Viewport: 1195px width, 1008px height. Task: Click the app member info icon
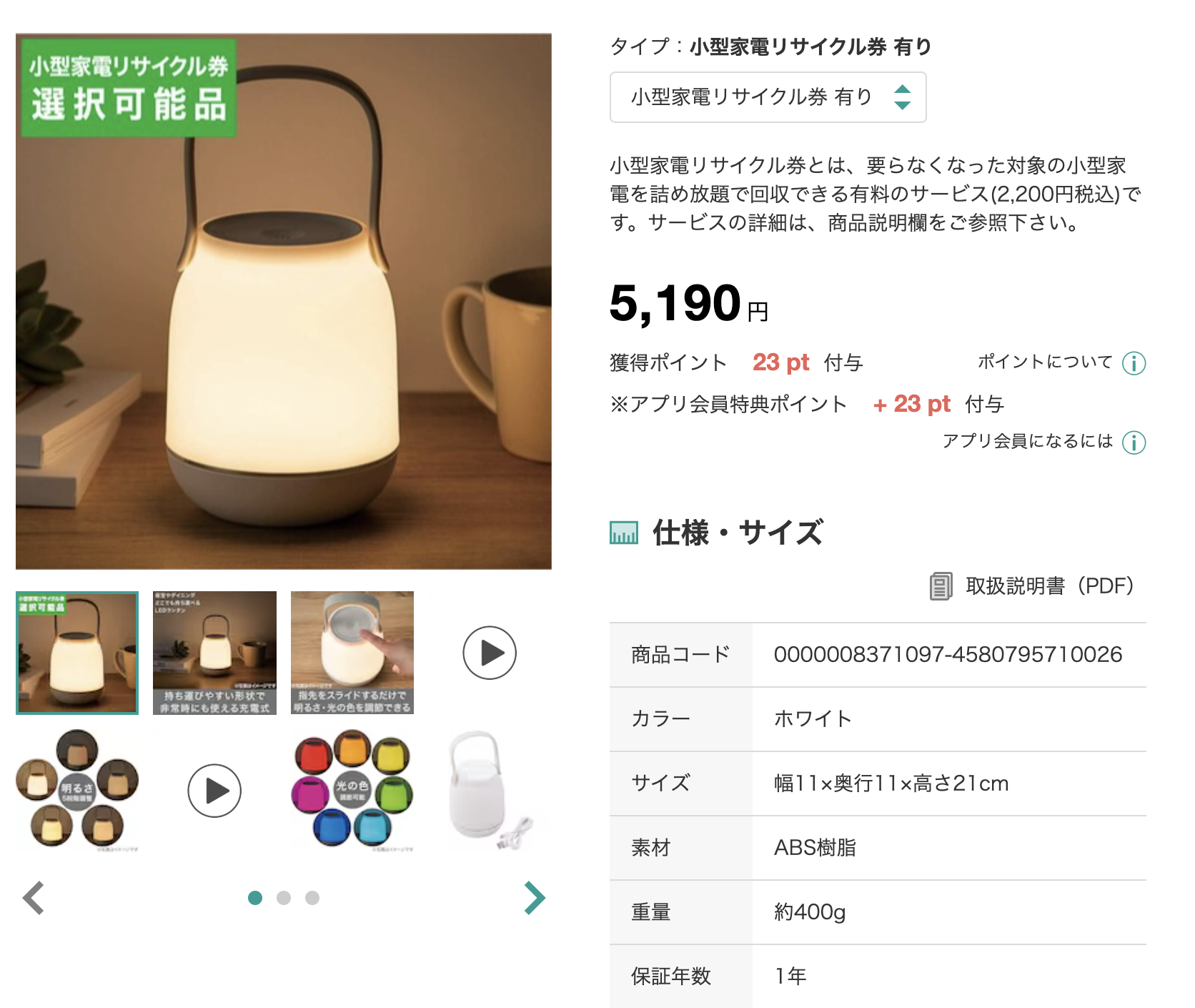tap(1134, 443)
